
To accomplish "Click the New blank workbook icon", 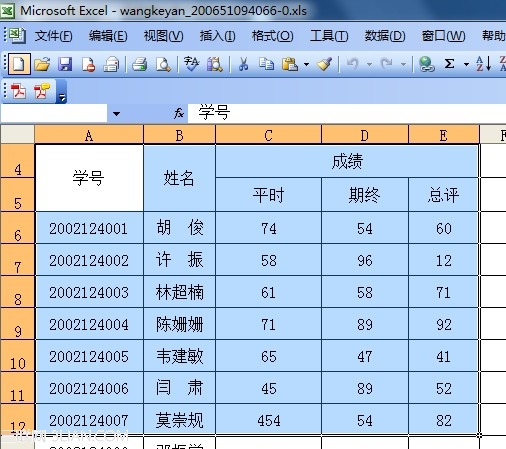I will click(x=19, y=63).
